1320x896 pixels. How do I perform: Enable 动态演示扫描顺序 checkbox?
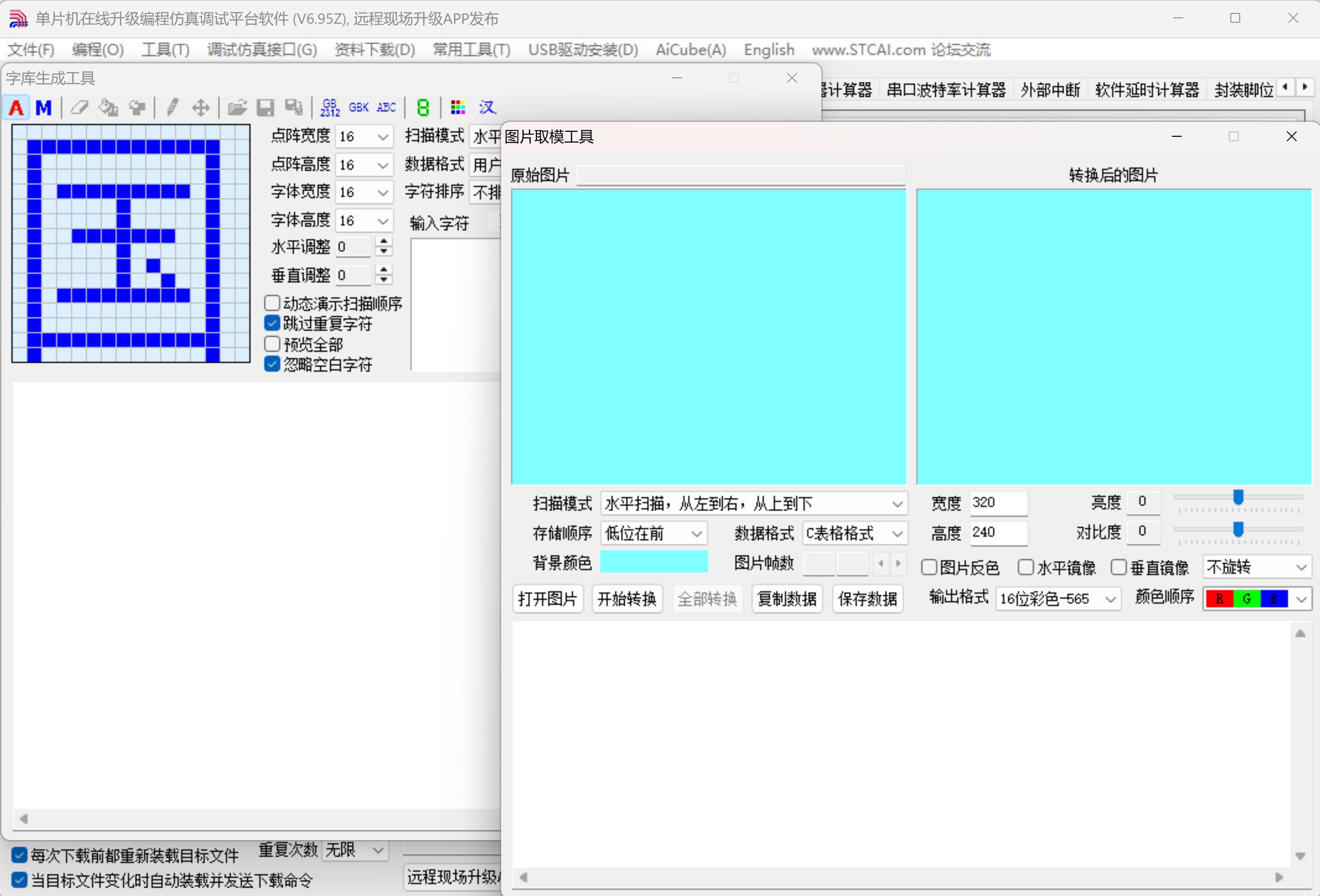click(272, 303)
